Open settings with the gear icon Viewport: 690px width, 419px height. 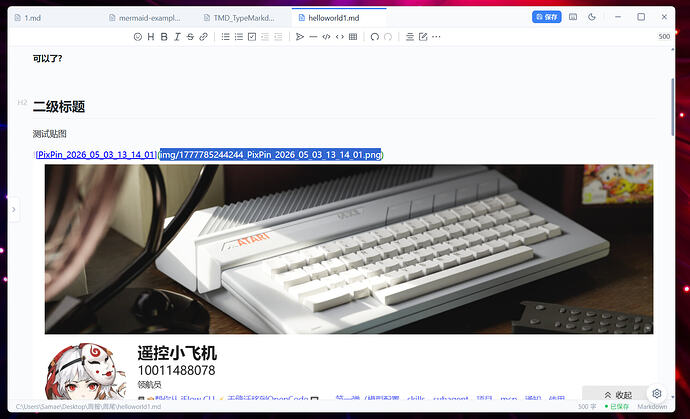pos(657,393)
